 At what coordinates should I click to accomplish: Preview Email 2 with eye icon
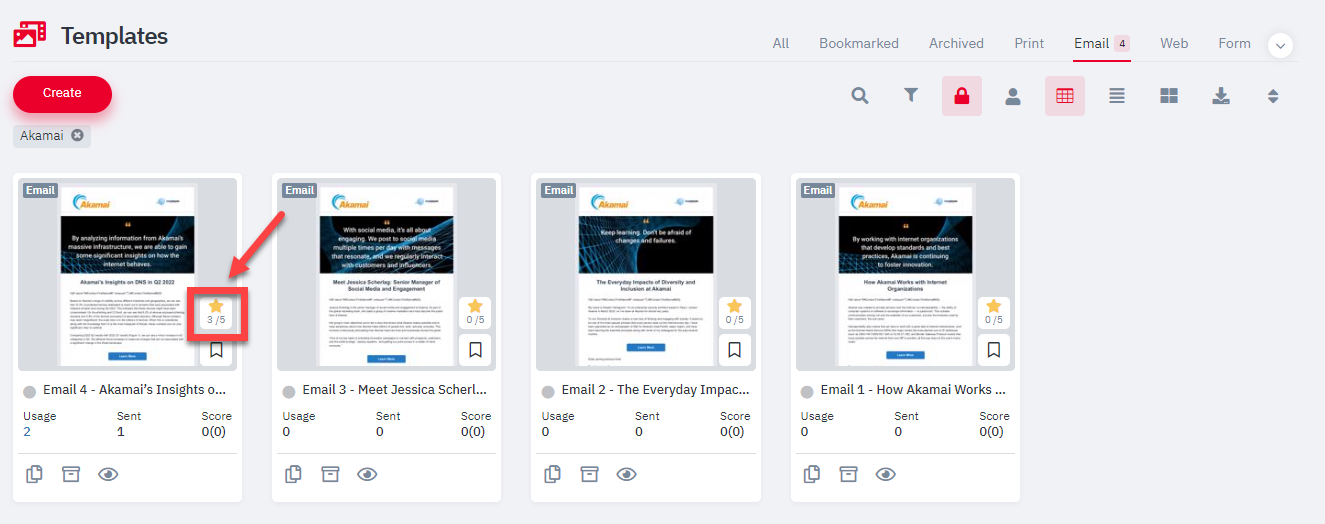(626, 474)
